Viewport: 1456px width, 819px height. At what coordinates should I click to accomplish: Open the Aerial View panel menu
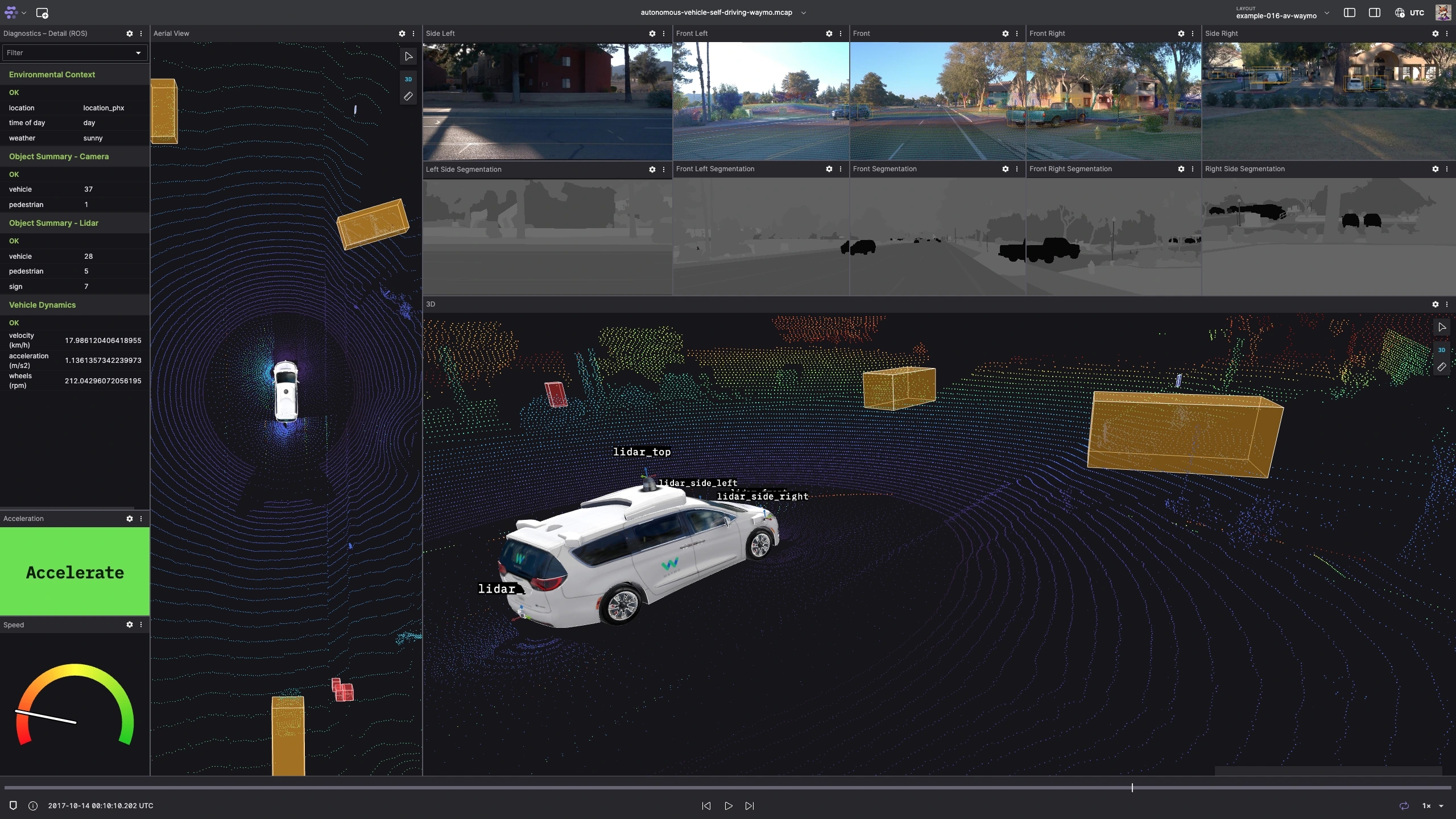pyautogui.click(x=413, y=34)
